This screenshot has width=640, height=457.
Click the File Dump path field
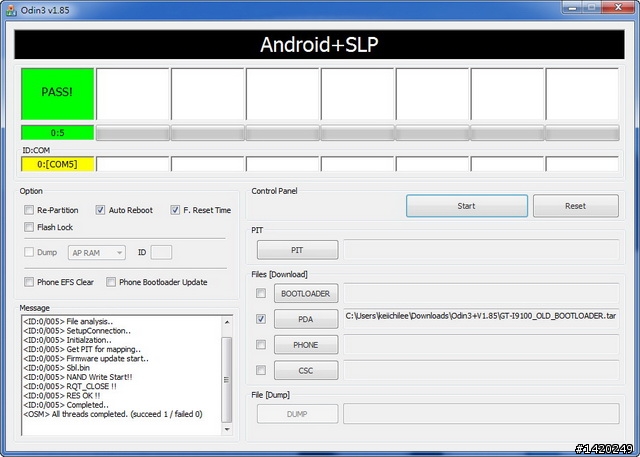click(482, 414)
